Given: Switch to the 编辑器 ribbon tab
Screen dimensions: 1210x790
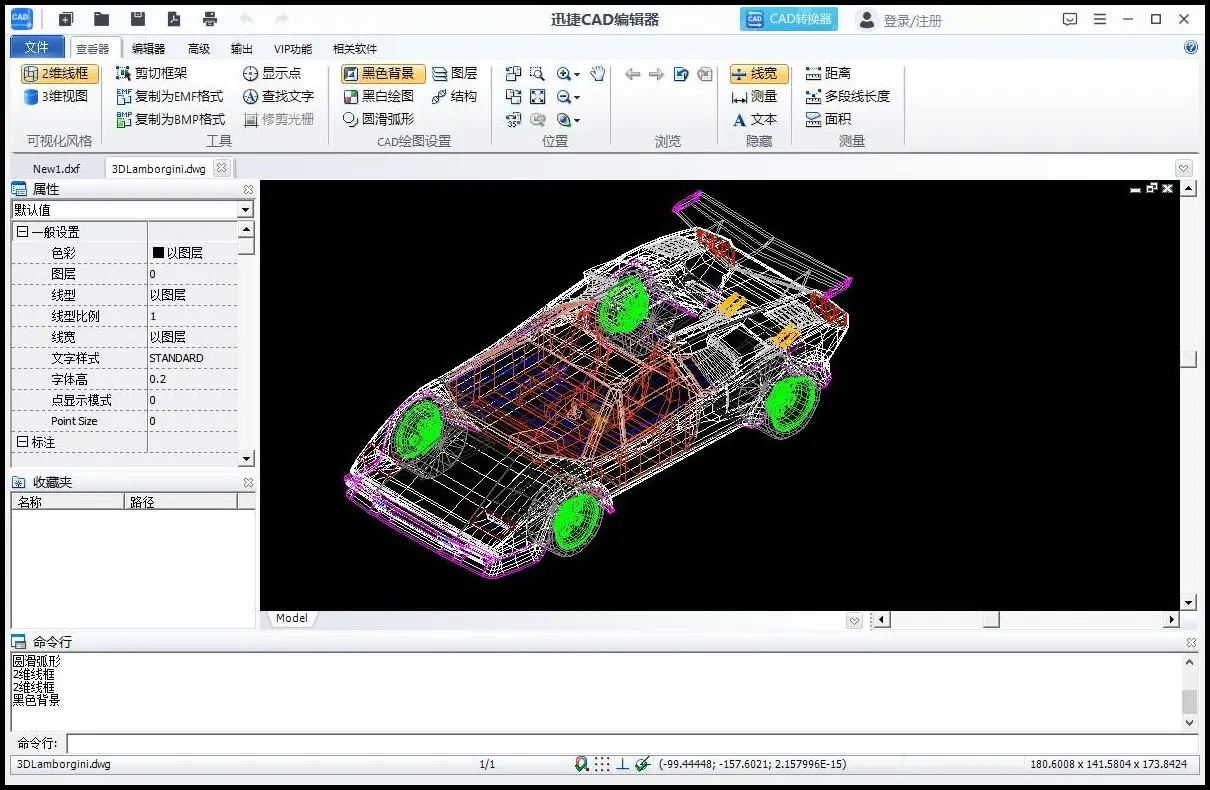Looking at the screenshot, I should tap(148, 48).
